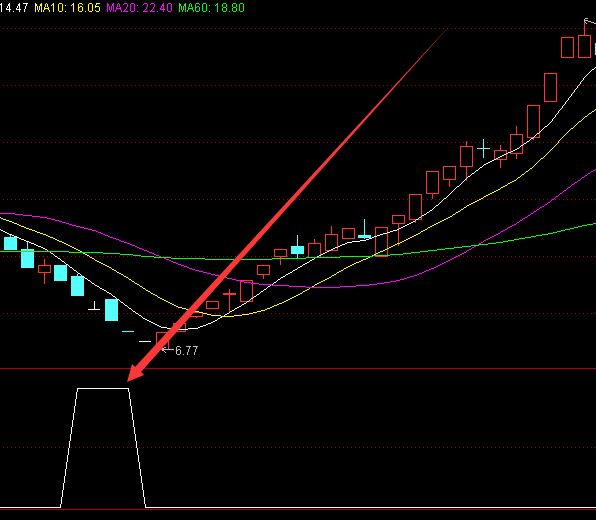Click the red candle above 6.77 low
596x520 pixels.
pos(163,339)
